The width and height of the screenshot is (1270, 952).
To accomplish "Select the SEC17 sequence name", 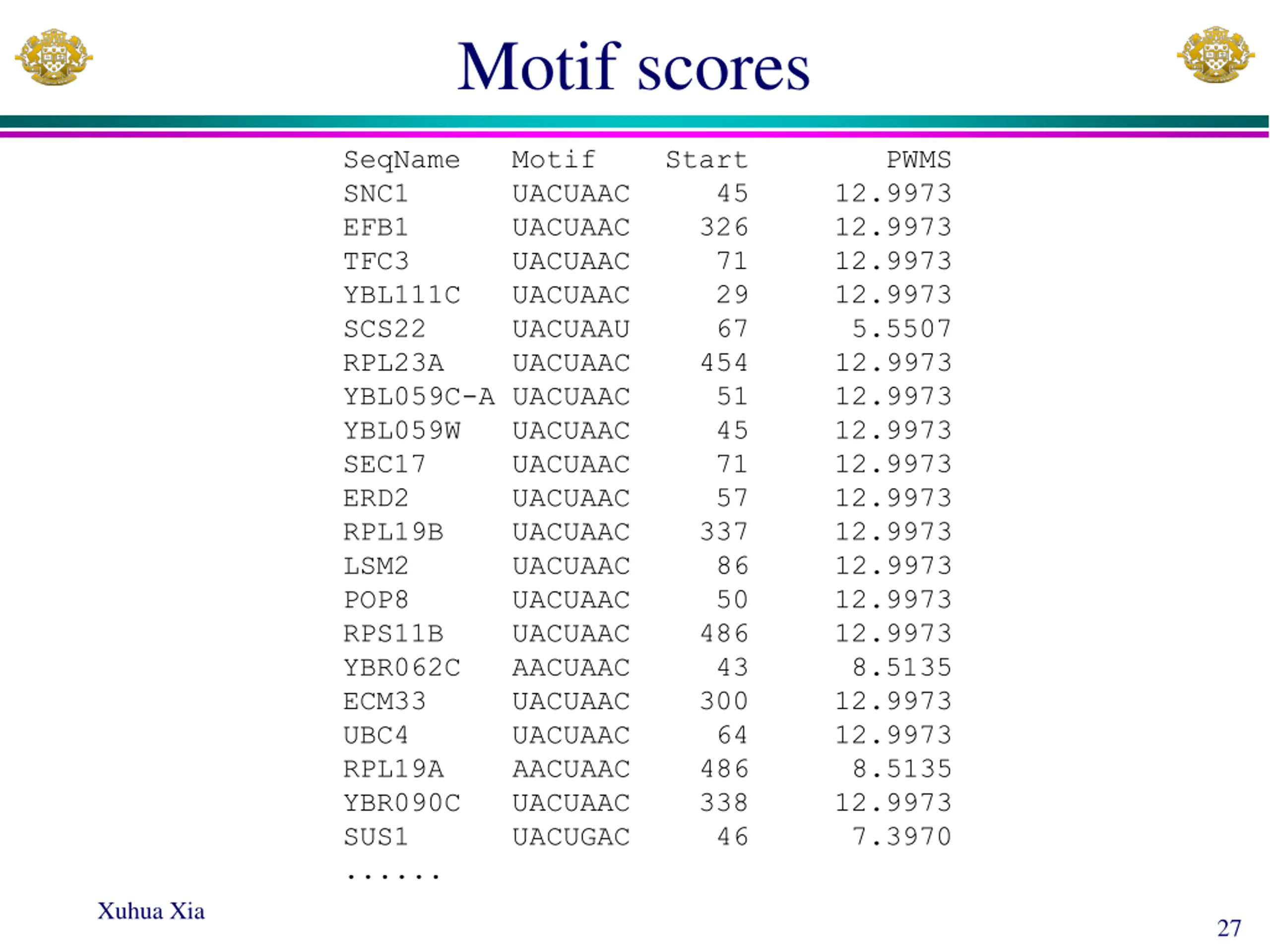I will tap(384, 464).
